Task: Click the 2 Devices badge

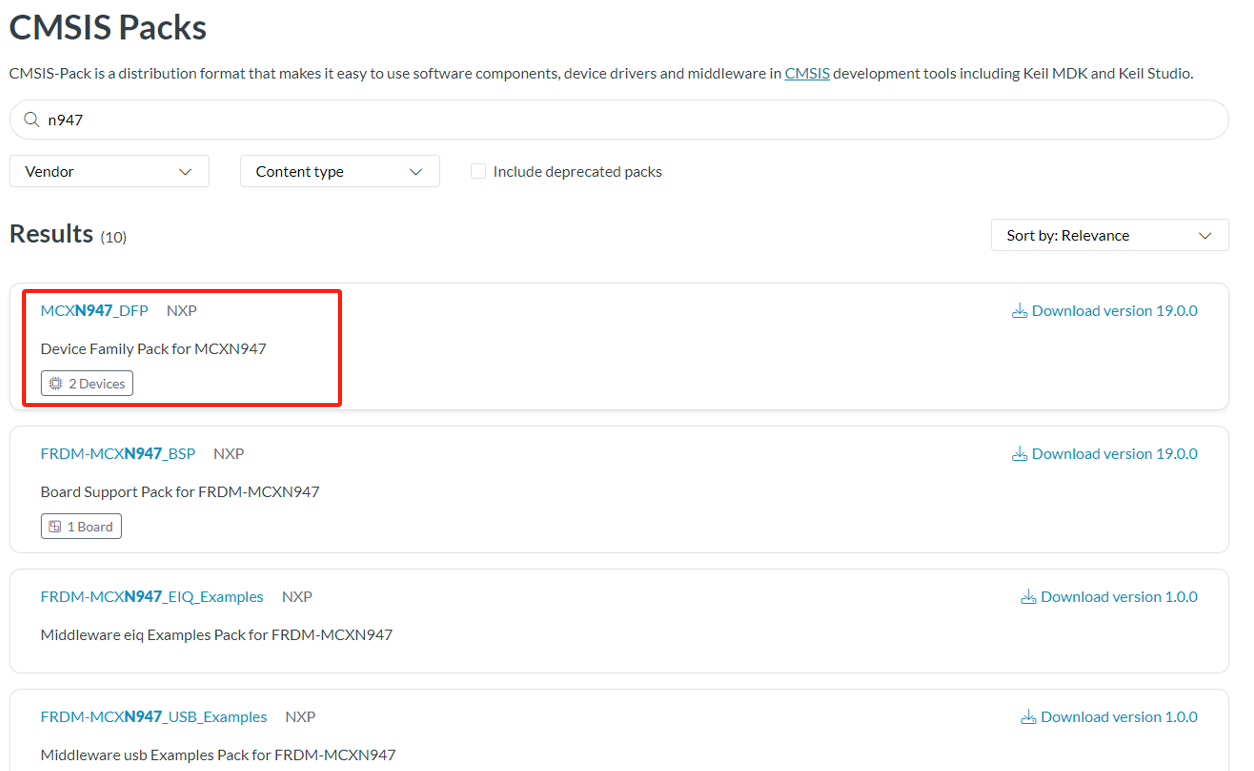Action: click(87, 384)
